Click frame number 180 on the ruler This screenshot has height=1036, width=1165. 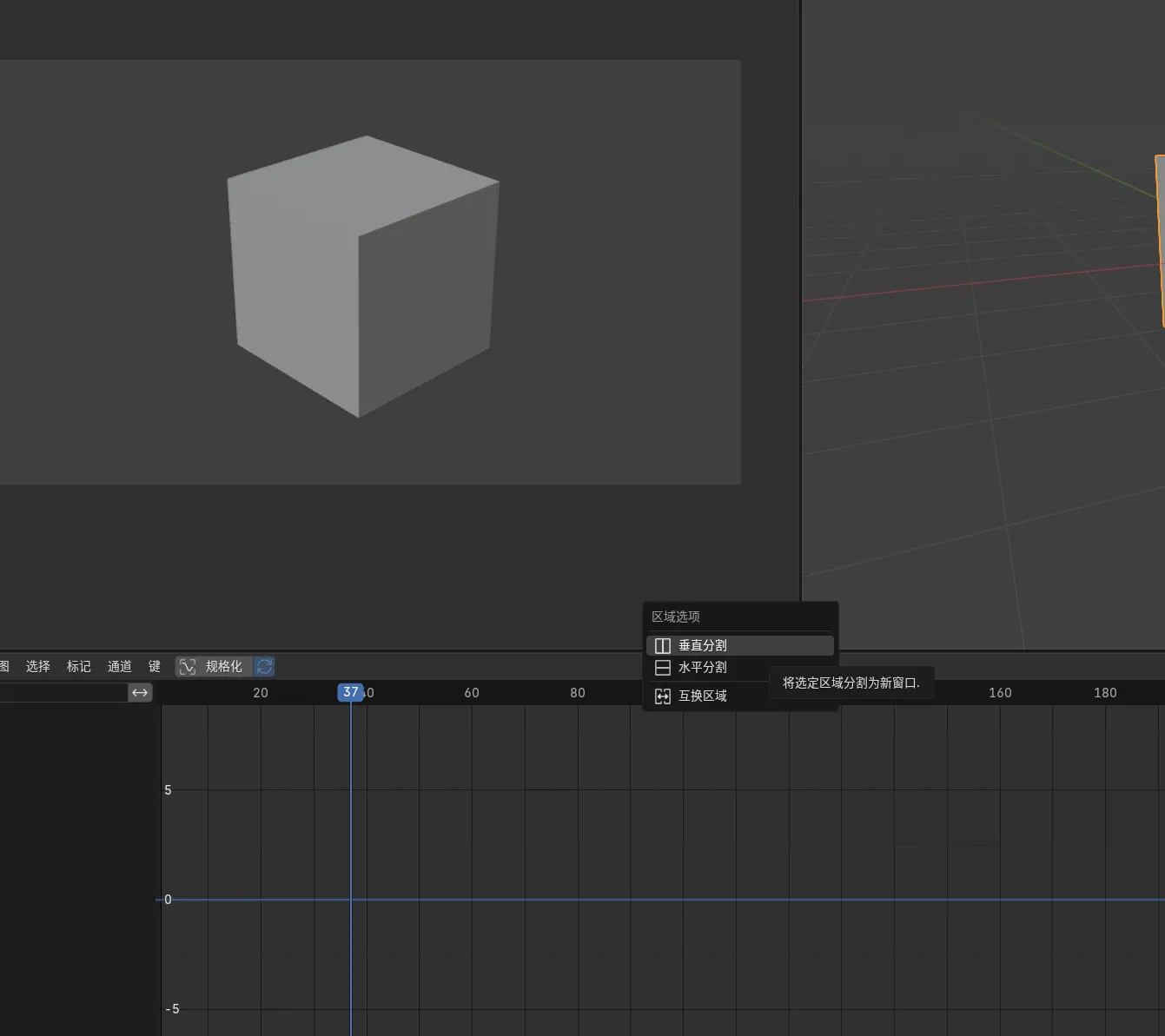[1105, 692]
